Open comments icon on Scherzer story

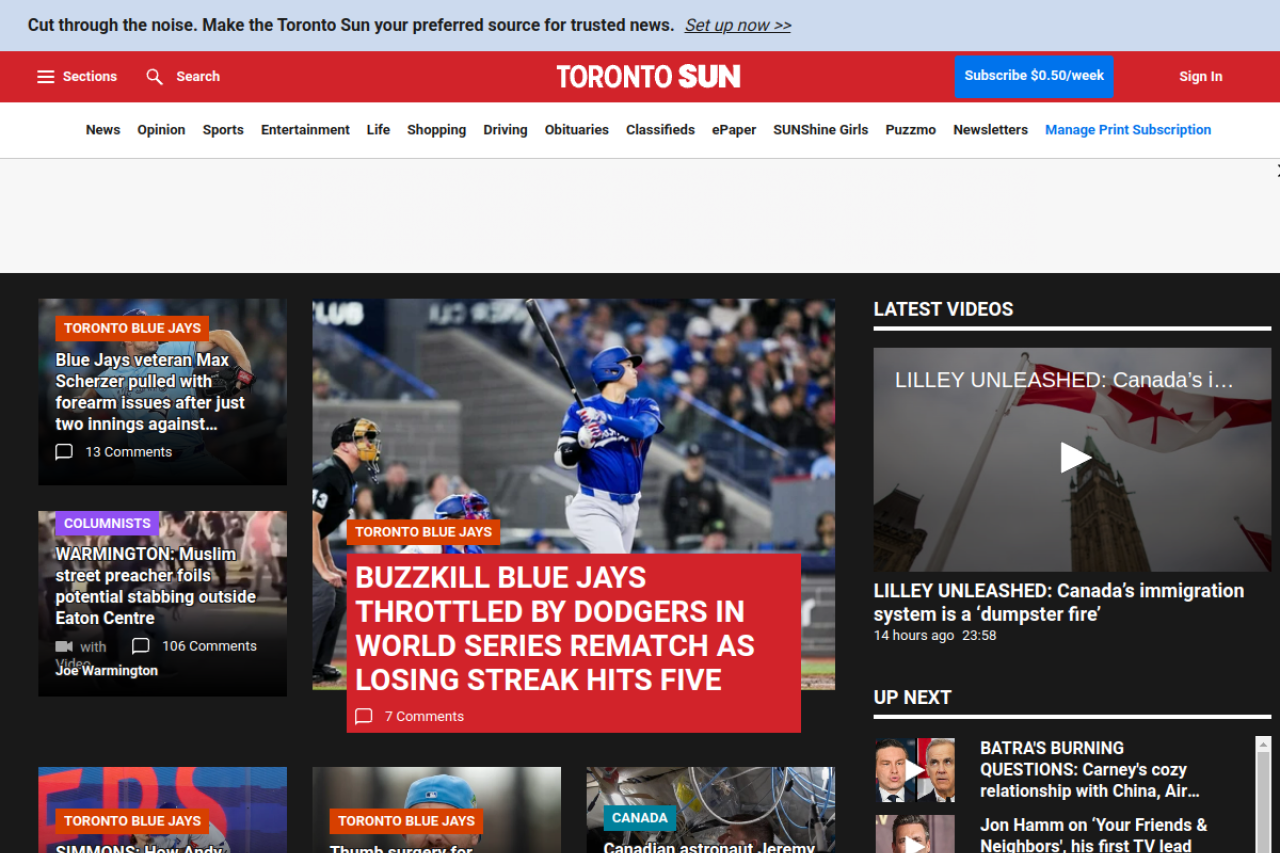click(x=64, y=452)
